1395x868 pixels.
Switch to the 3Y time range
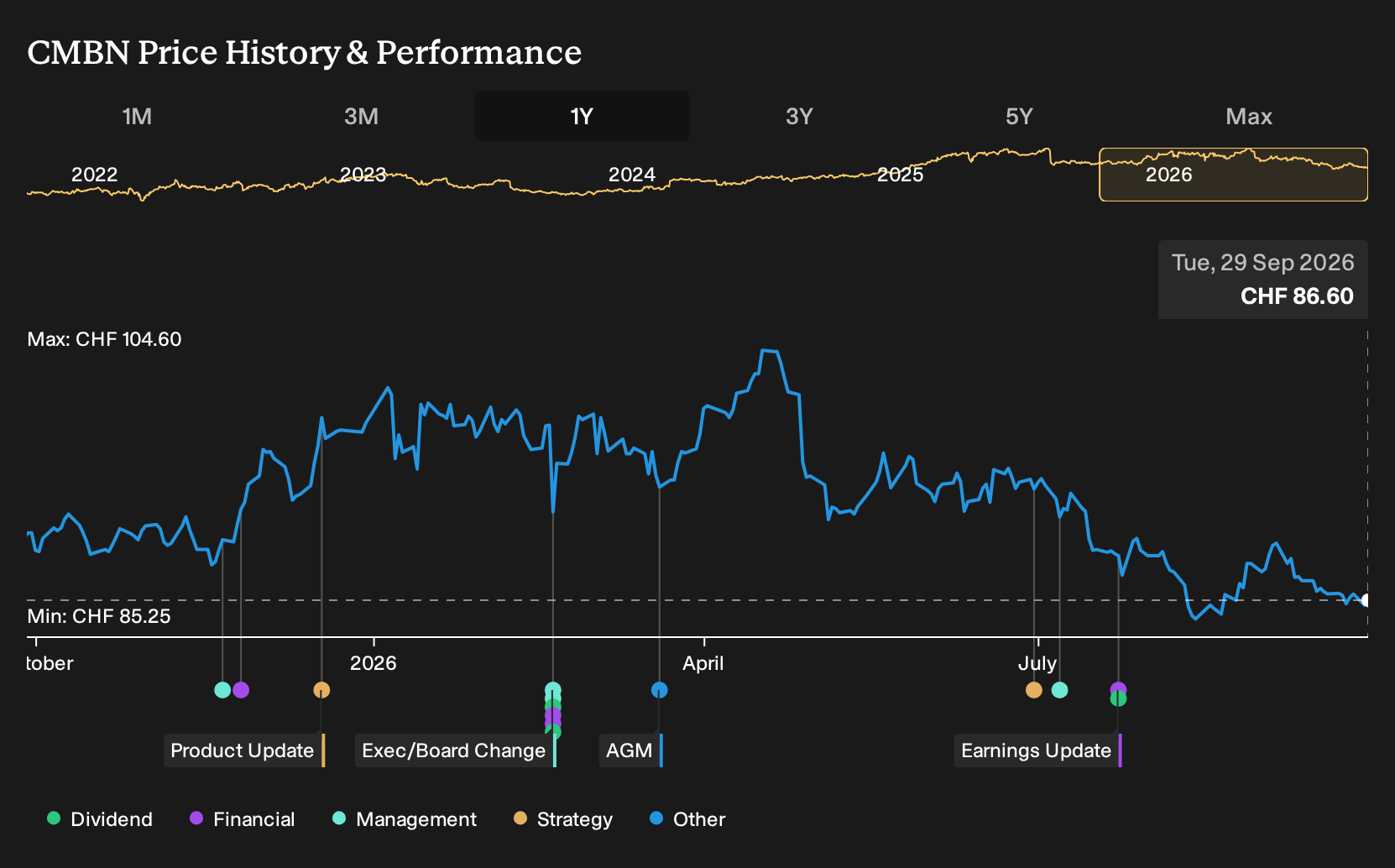(x=799, y=116)
